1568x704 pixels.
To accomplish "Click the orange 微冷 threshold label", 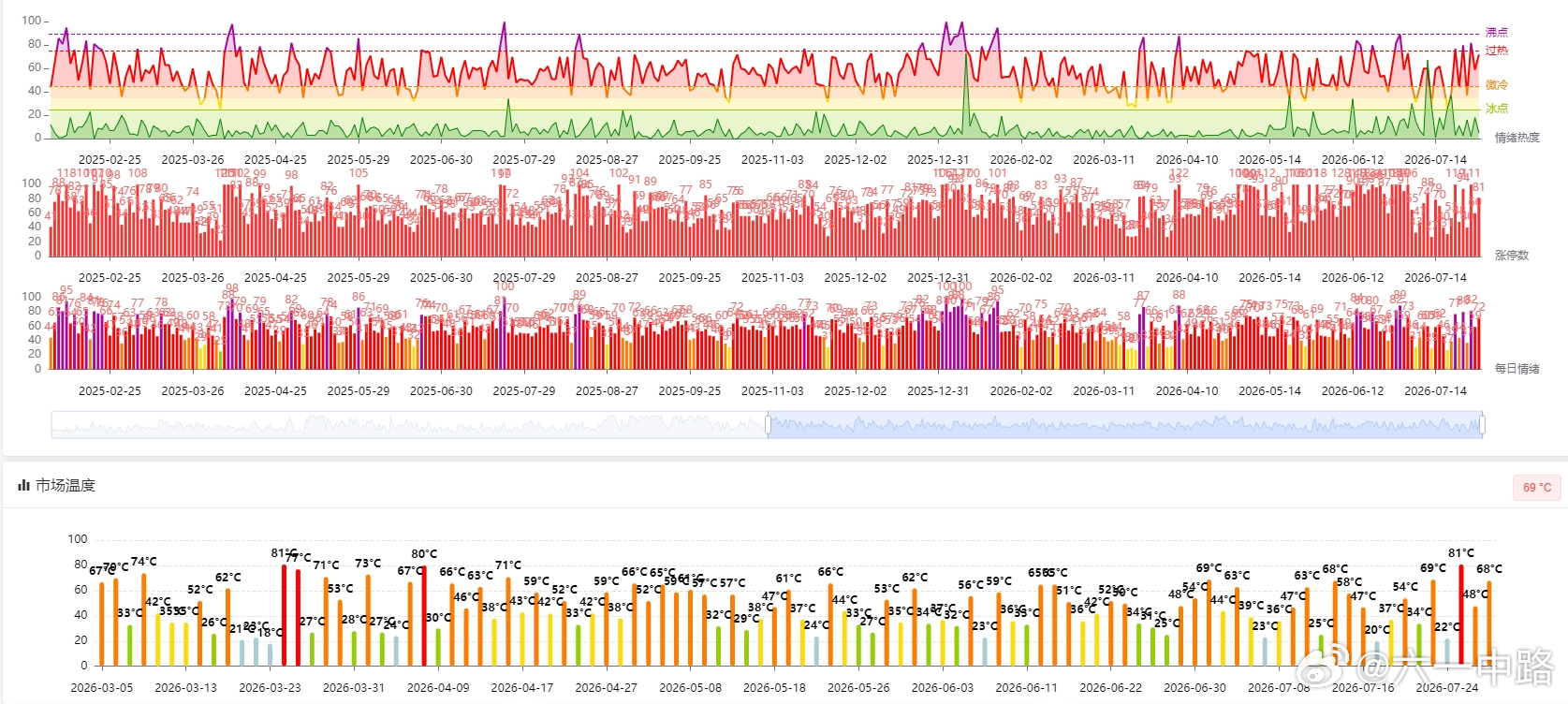I will [x=1497, y=84].
